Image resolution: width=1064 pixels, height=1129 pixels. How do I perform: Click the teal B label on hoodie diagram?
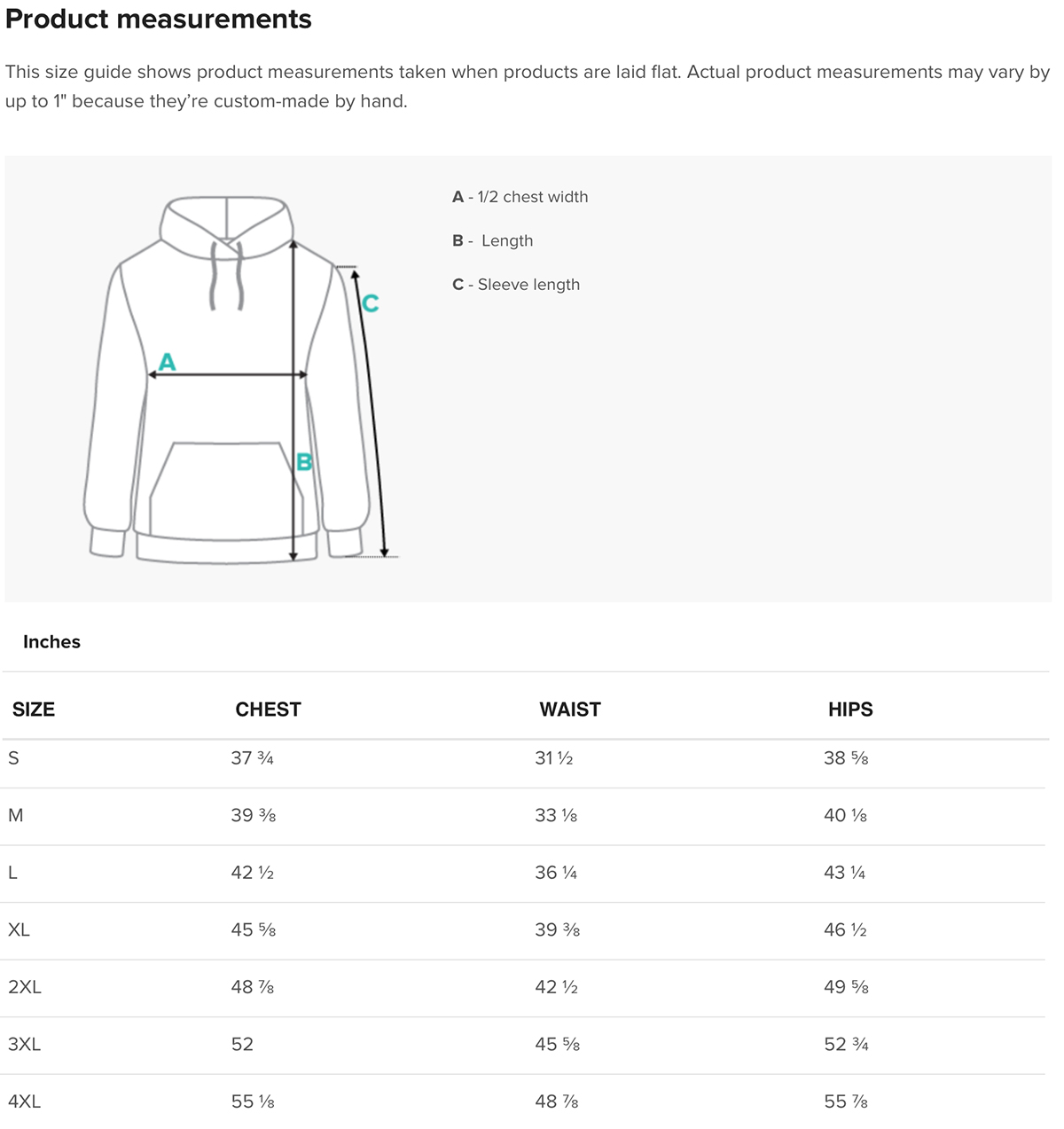(x=304, y=462)
